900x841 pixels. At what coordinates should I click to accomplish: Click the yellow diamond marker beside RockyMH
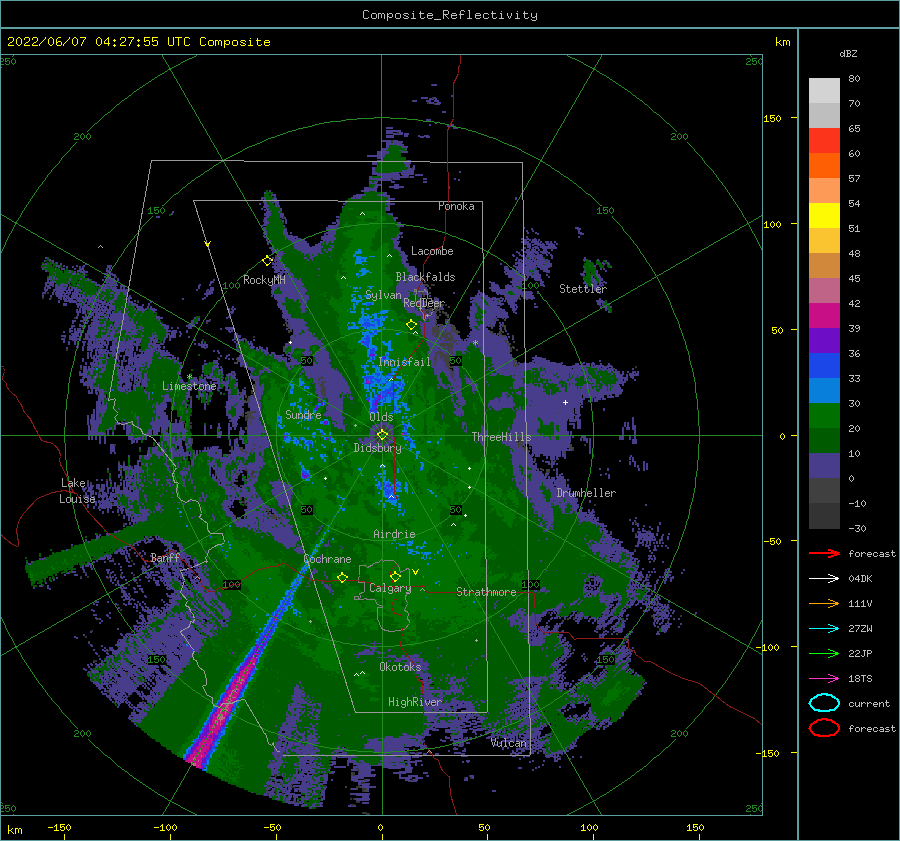point(267,261)
